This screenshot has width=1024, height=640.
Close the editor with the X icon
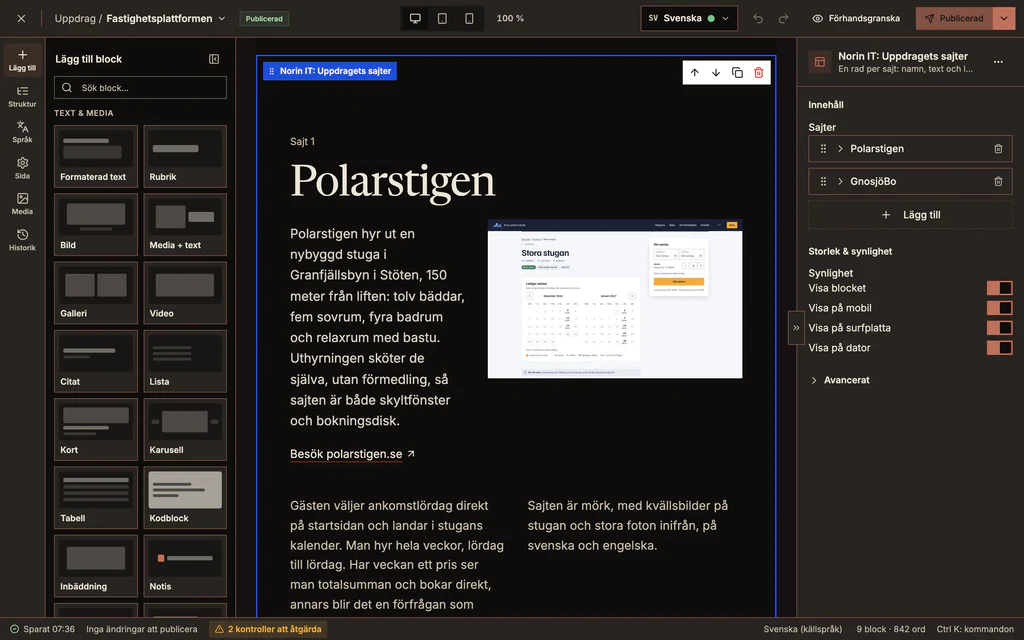(22, 18)
